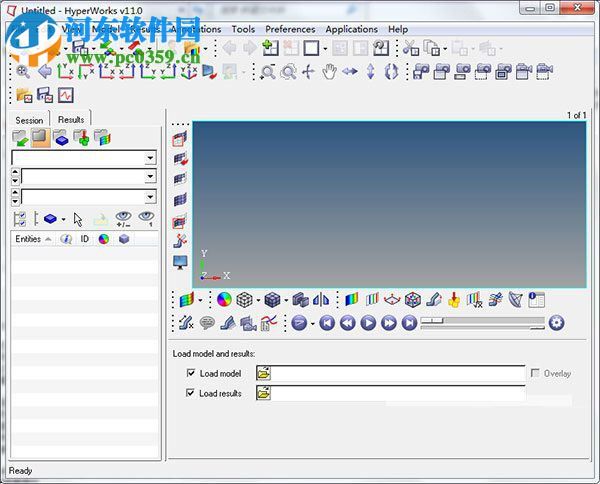
Task: Open animation controls gear icon
Action: [x=556, y=323]
